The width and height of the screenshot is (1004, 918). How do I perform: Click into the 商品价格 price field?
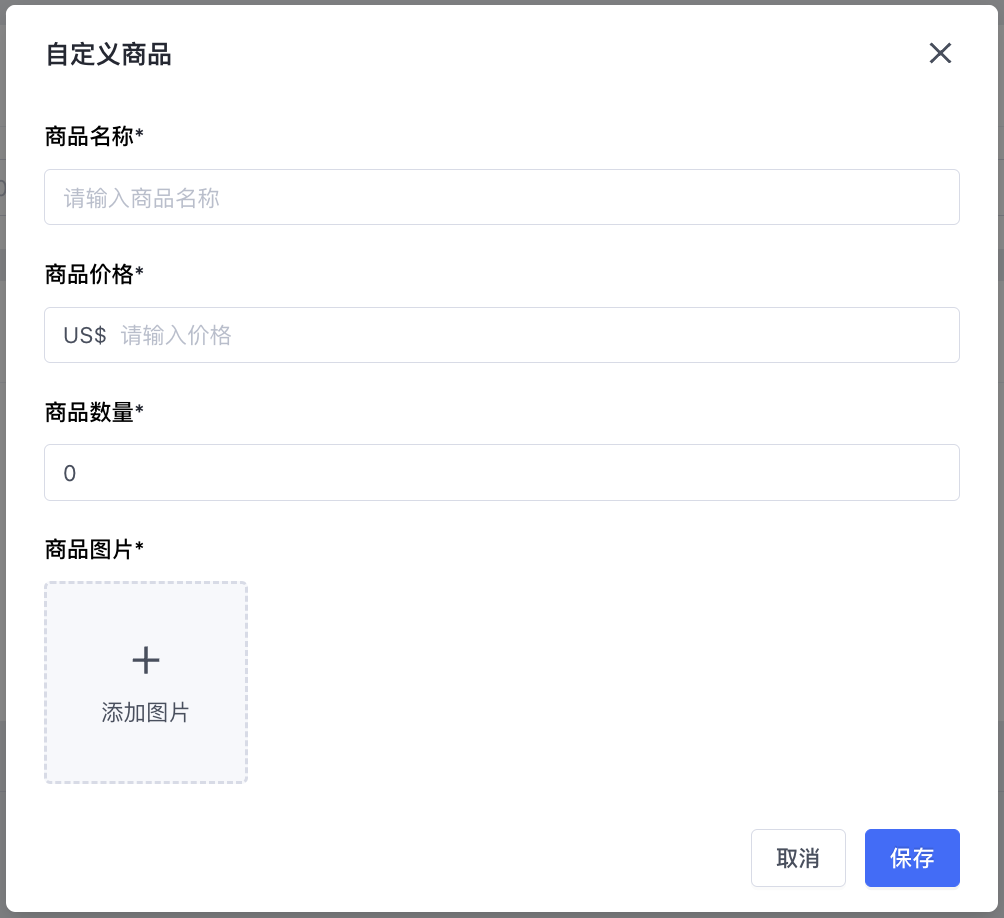point(538,335)
